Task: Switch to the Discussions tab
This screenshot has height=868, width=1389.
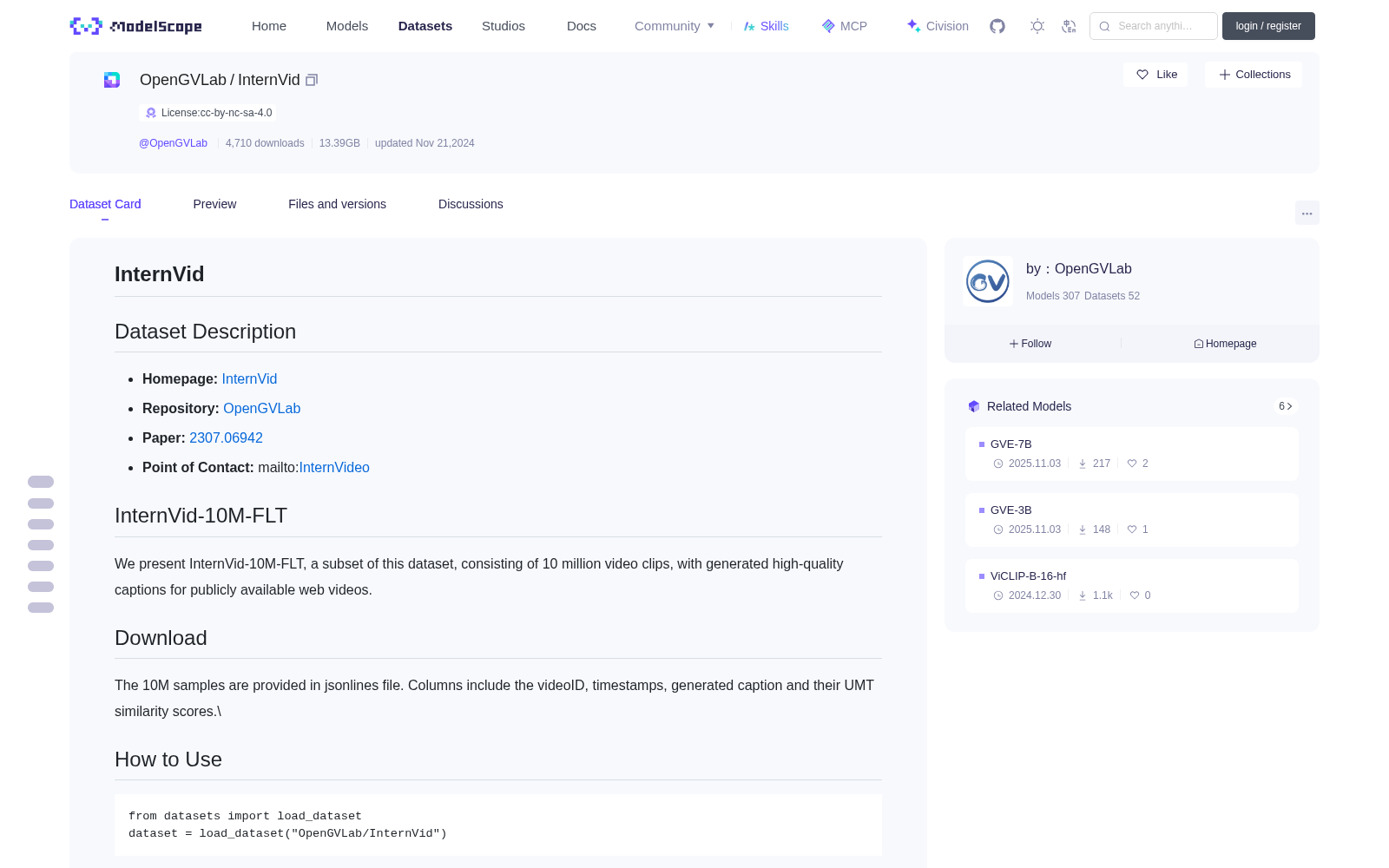Action: [x=471, y=204]
